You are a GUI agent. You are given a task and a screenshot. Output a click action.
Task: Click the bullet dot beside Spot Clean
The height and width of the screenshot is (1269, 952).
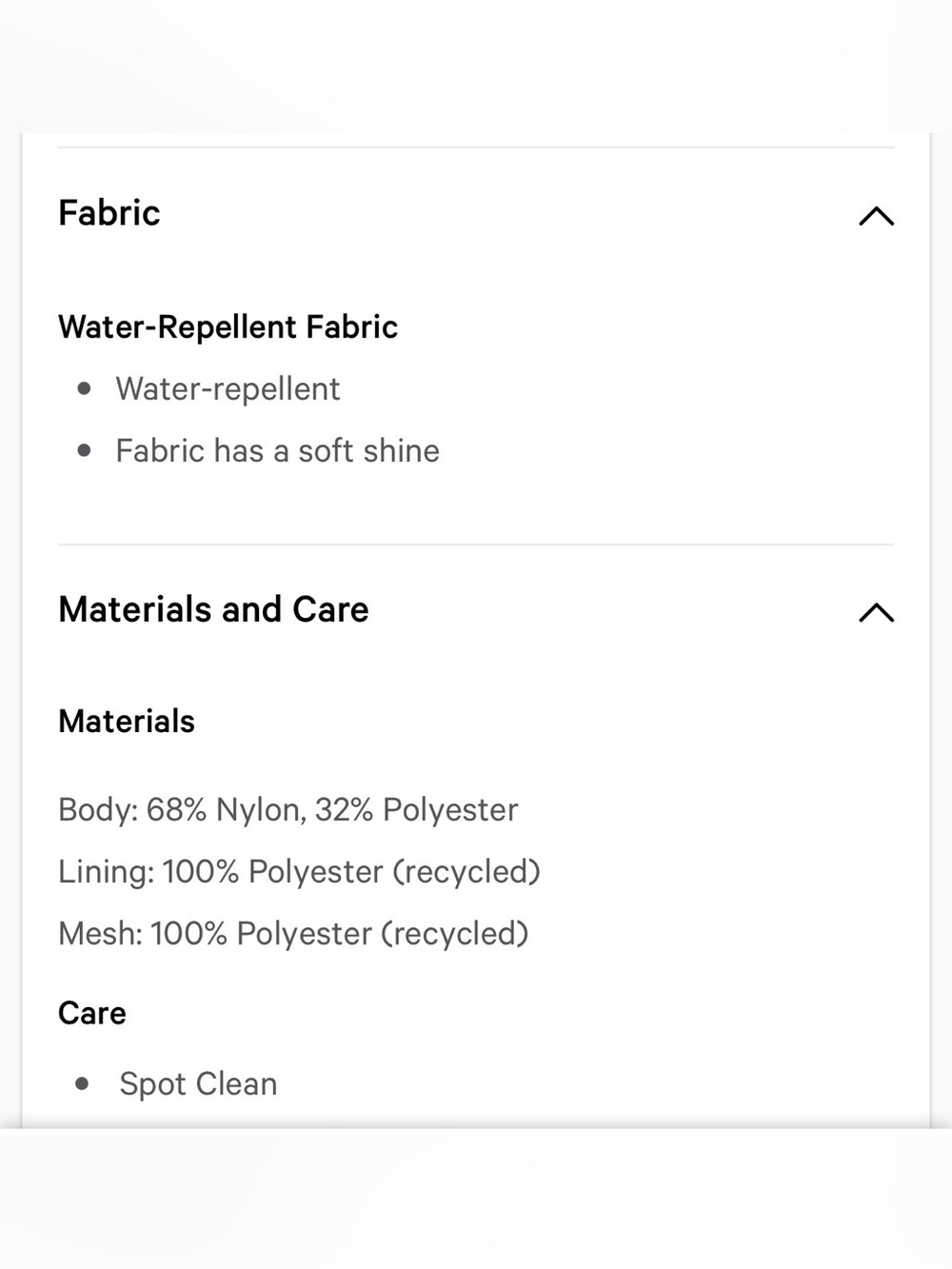[x=82, y=1083]
